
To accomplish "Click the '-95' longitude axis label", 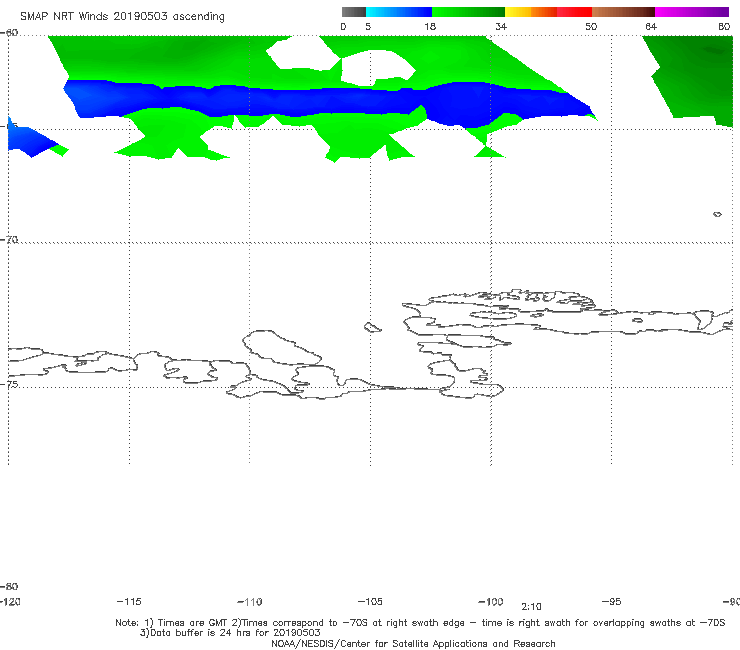I will pyautogui.click(x=612, y=601).
